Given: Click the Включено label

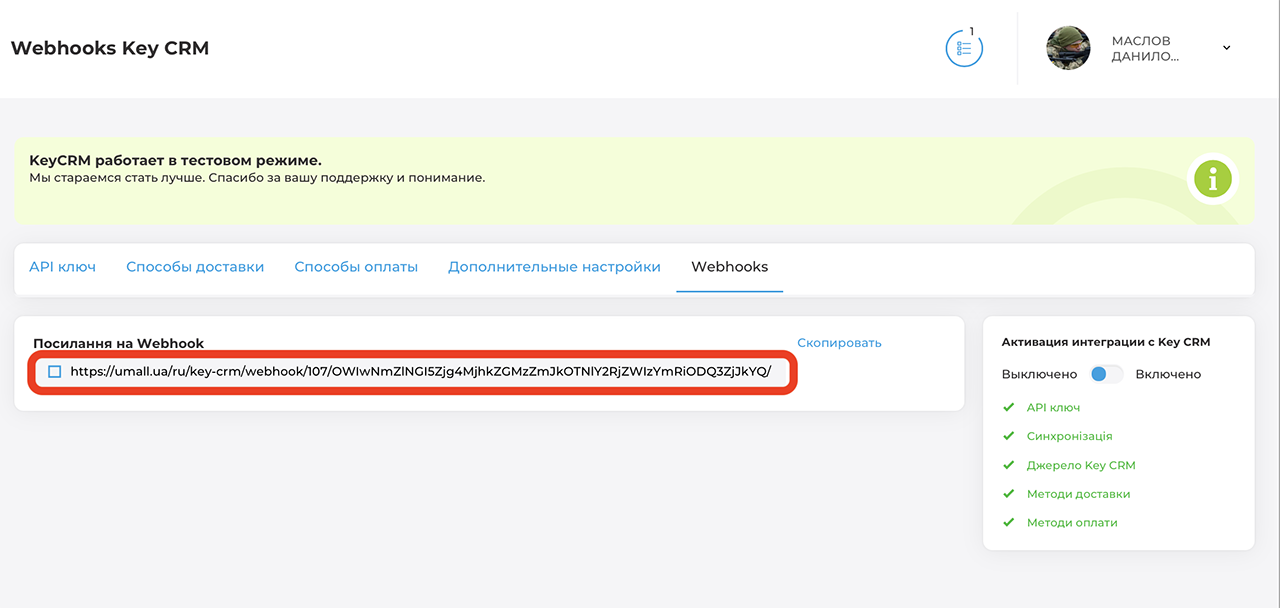Looking at the screenshot, I should (x=1168, y=374).
